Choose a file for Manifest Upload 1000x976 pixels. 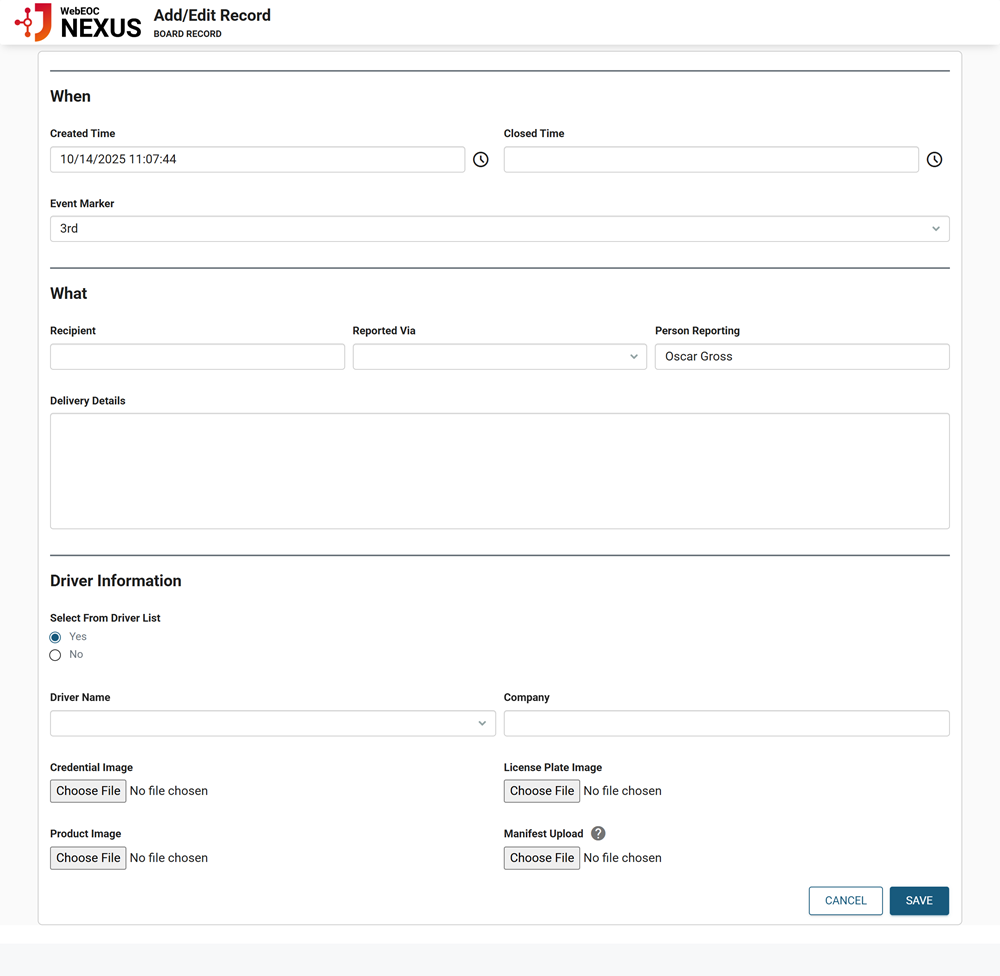coord(541,857)
